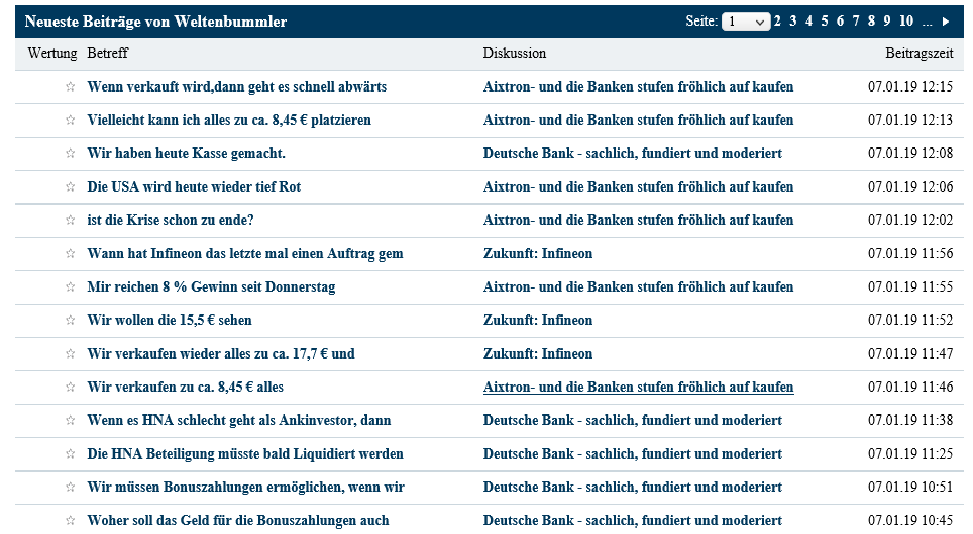This screenshot has width=973, height=534.
Task: Click the Betreff column header
Action: [107, 53]
